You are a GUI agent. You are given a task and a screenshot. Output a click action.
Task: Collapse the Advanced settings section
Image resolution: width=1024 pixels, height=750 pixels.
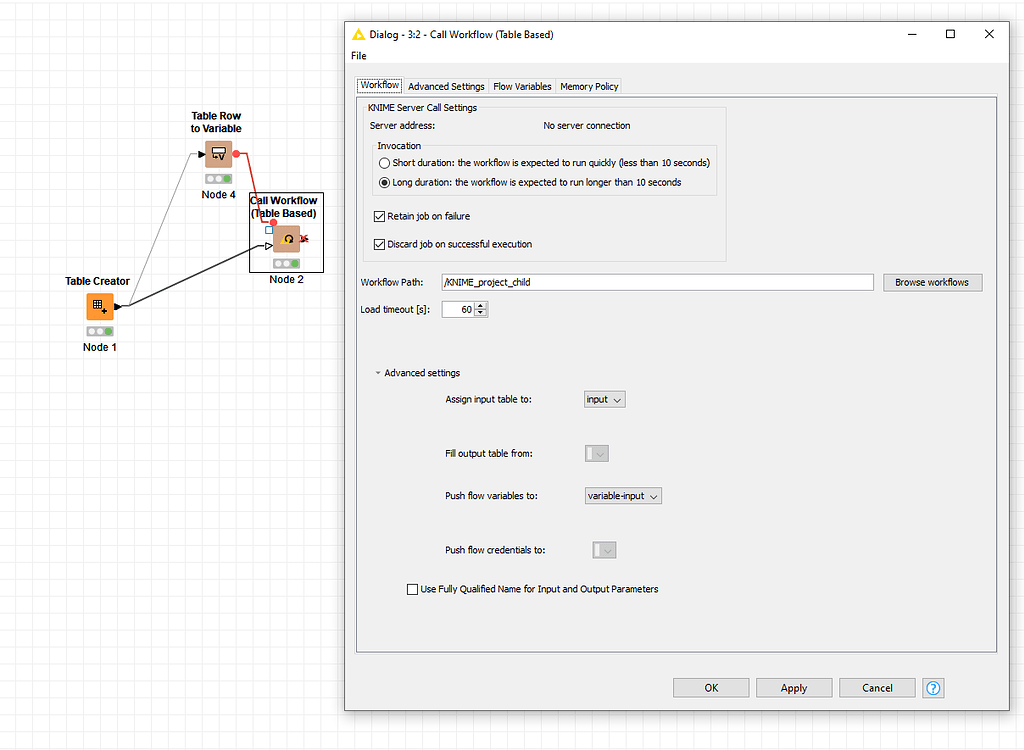[380, 372]
